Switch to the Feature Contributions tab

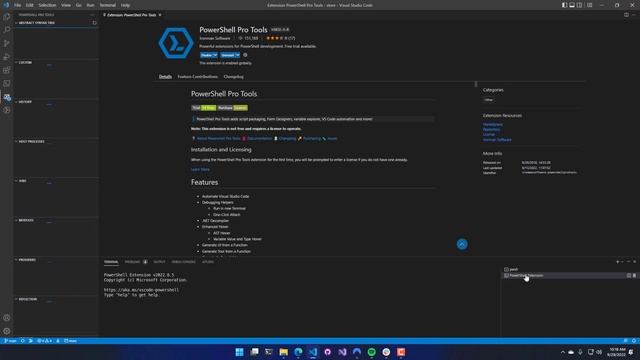point(198,77)
